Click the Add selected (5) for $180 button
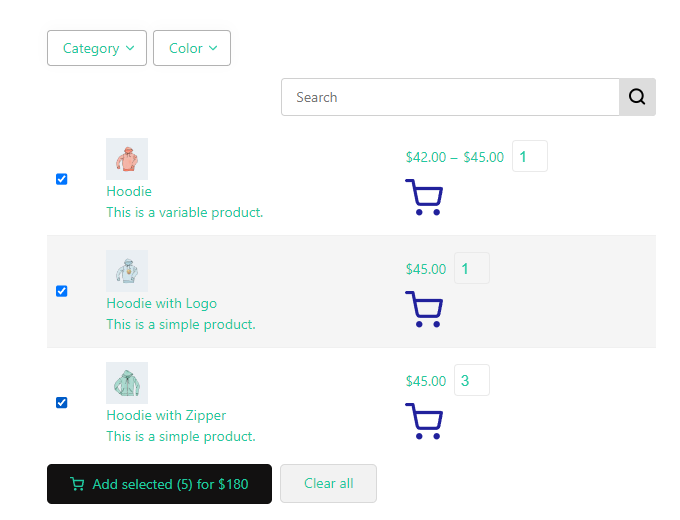The image size is (680, 520). point(160,484)
